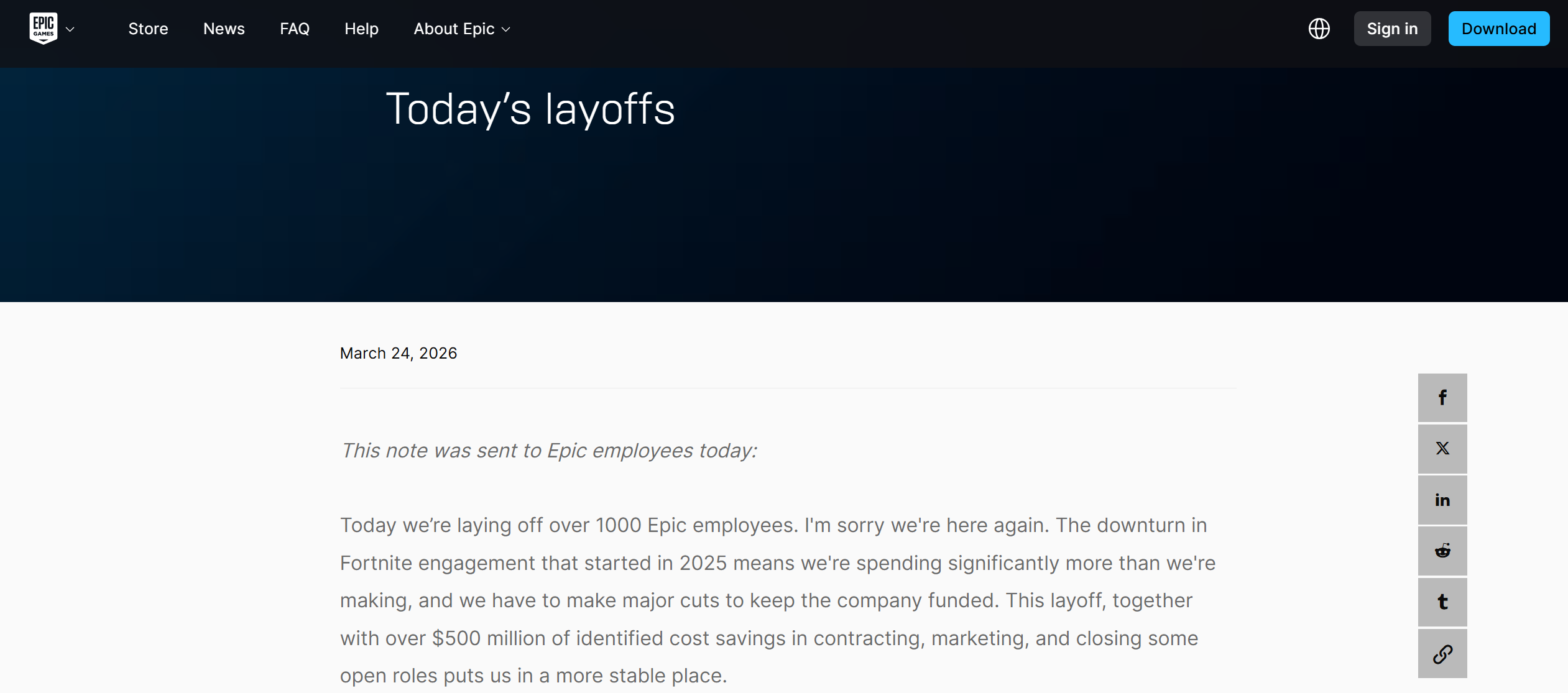Screen dimensions: 1568x693
Task: Go to the News section
Action: click(x=224, y=29)
